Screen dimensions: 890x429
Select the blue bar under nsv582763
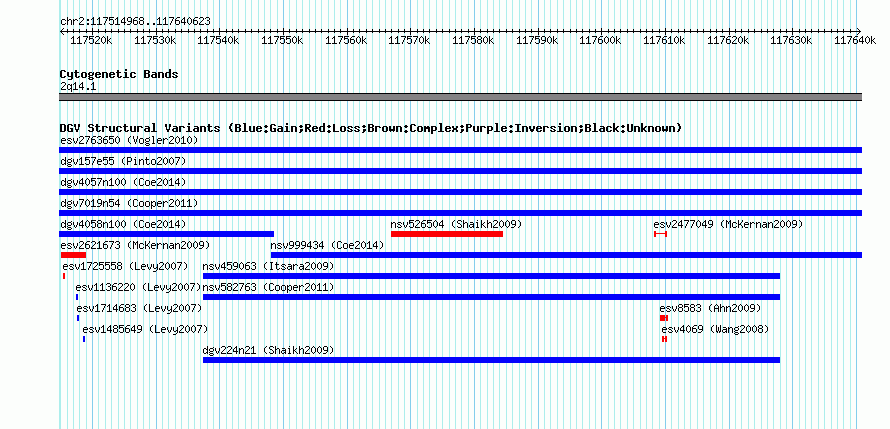(492, 297)
